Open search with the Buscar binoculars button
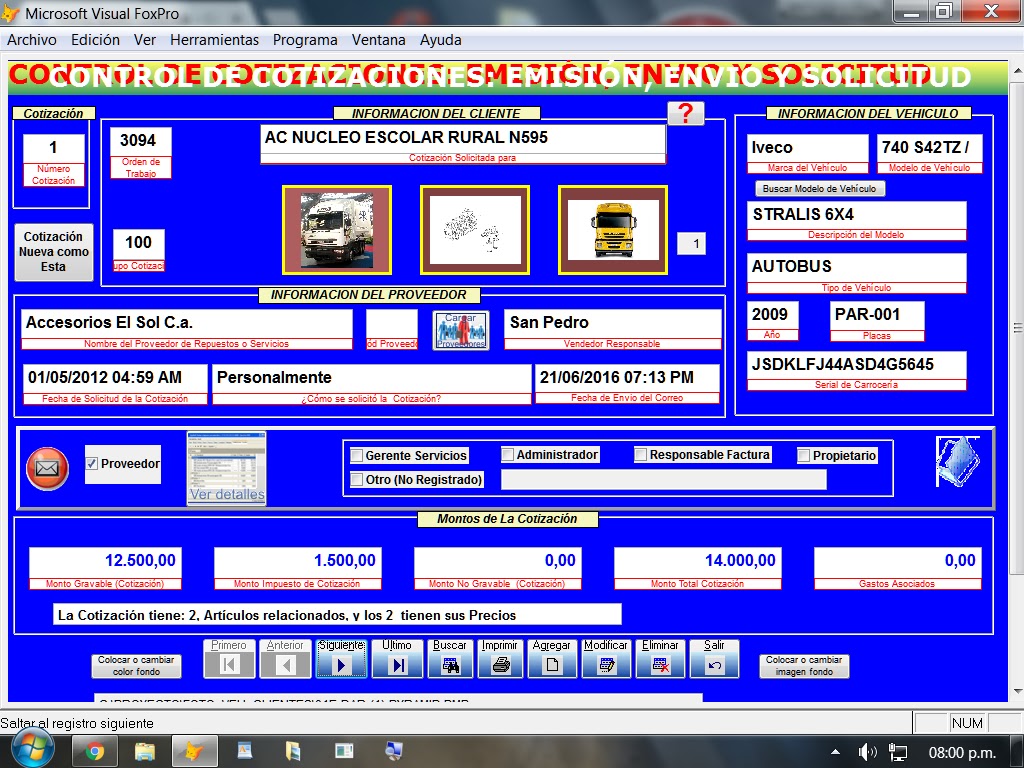1024x768 pixels. (450, 658)
